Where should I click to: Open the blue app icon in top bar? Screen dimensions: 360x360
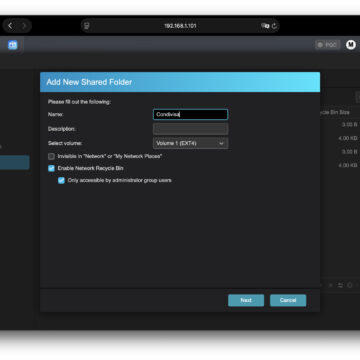click(x=13, y=45)
